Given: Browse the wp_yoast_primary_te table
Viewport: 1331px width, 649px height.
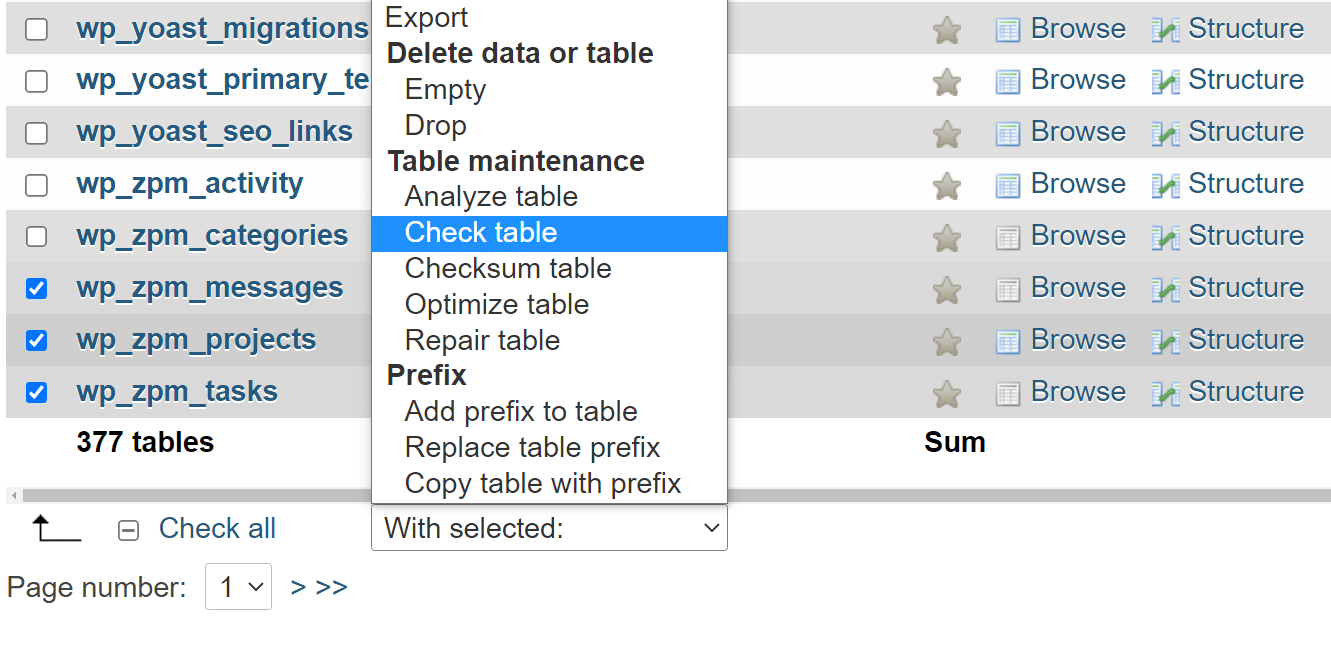Looking at the screenshot, I should click(1078, 79).
